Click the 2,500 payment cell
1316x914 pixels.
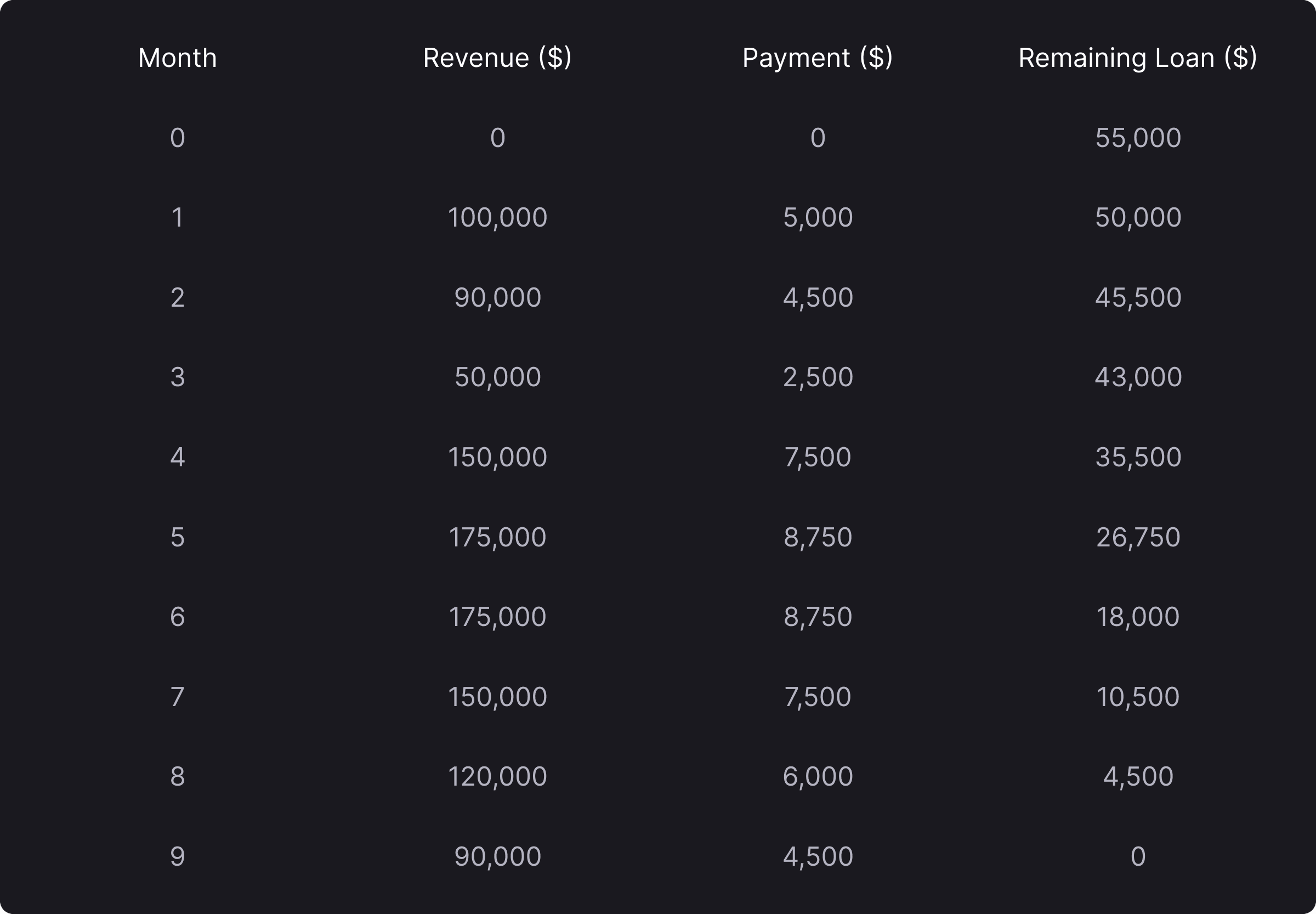click(x=818, y=377)
